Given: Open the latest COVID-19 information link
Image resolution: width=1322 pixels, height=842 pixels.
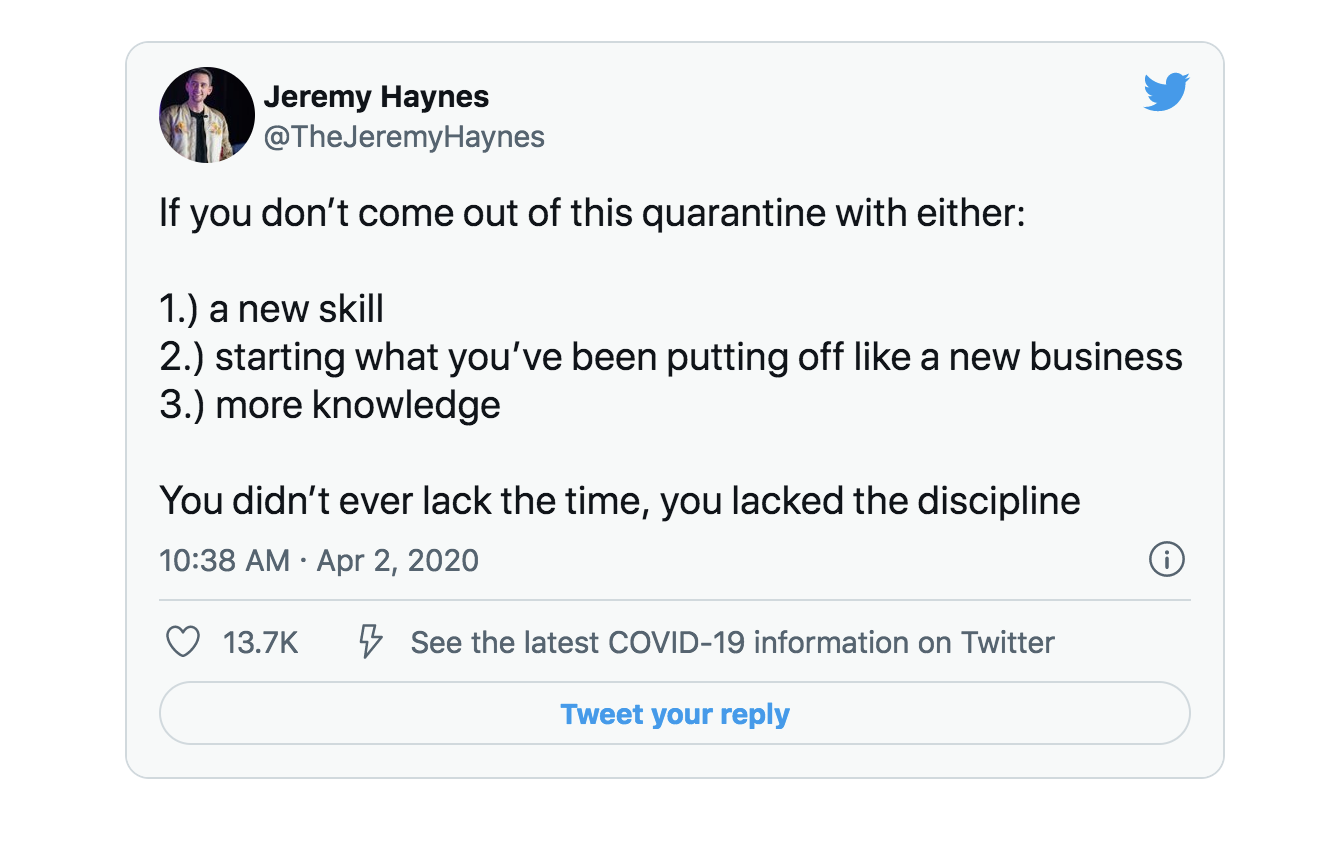Looking at the screenshot, I should pos(732,642).
